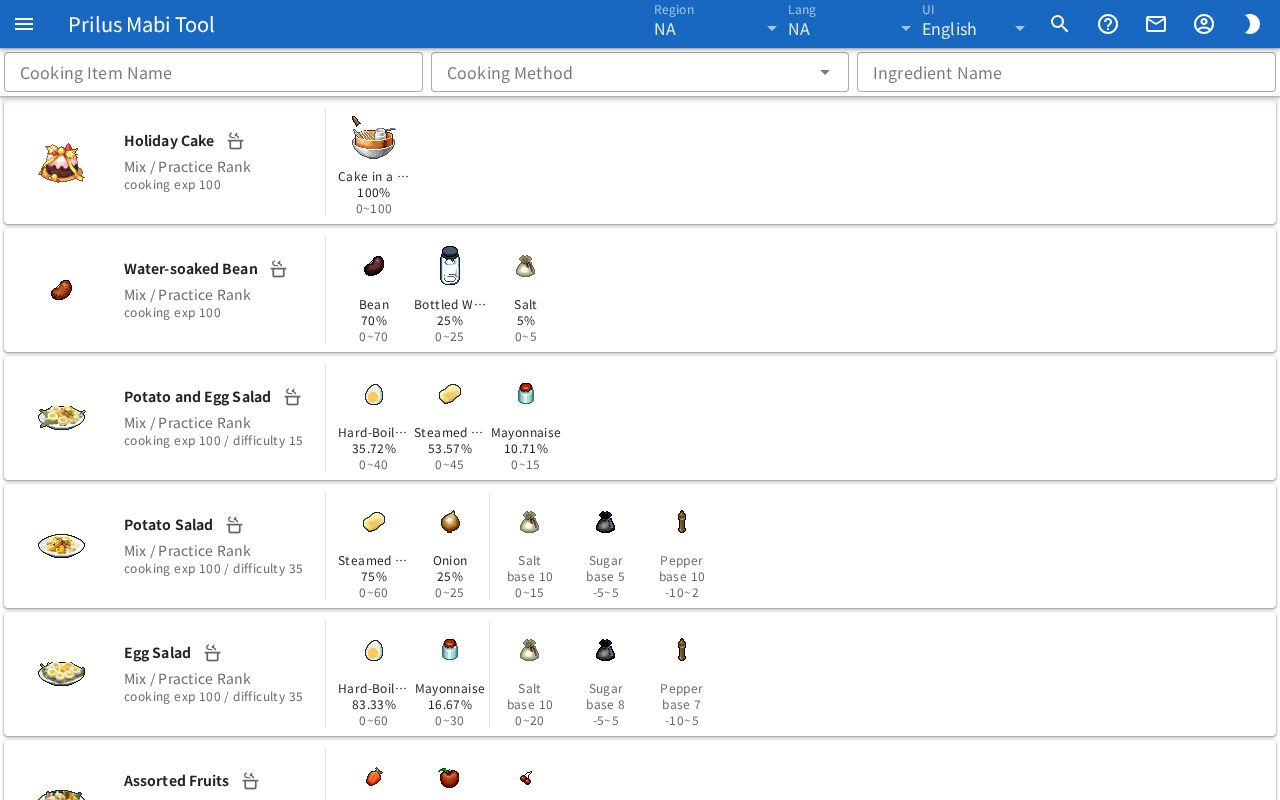Select Hard-Boiled Egg icon in Potato and Egg Salad
Viewport: 1280px width, 800px height.
[374, 394]
